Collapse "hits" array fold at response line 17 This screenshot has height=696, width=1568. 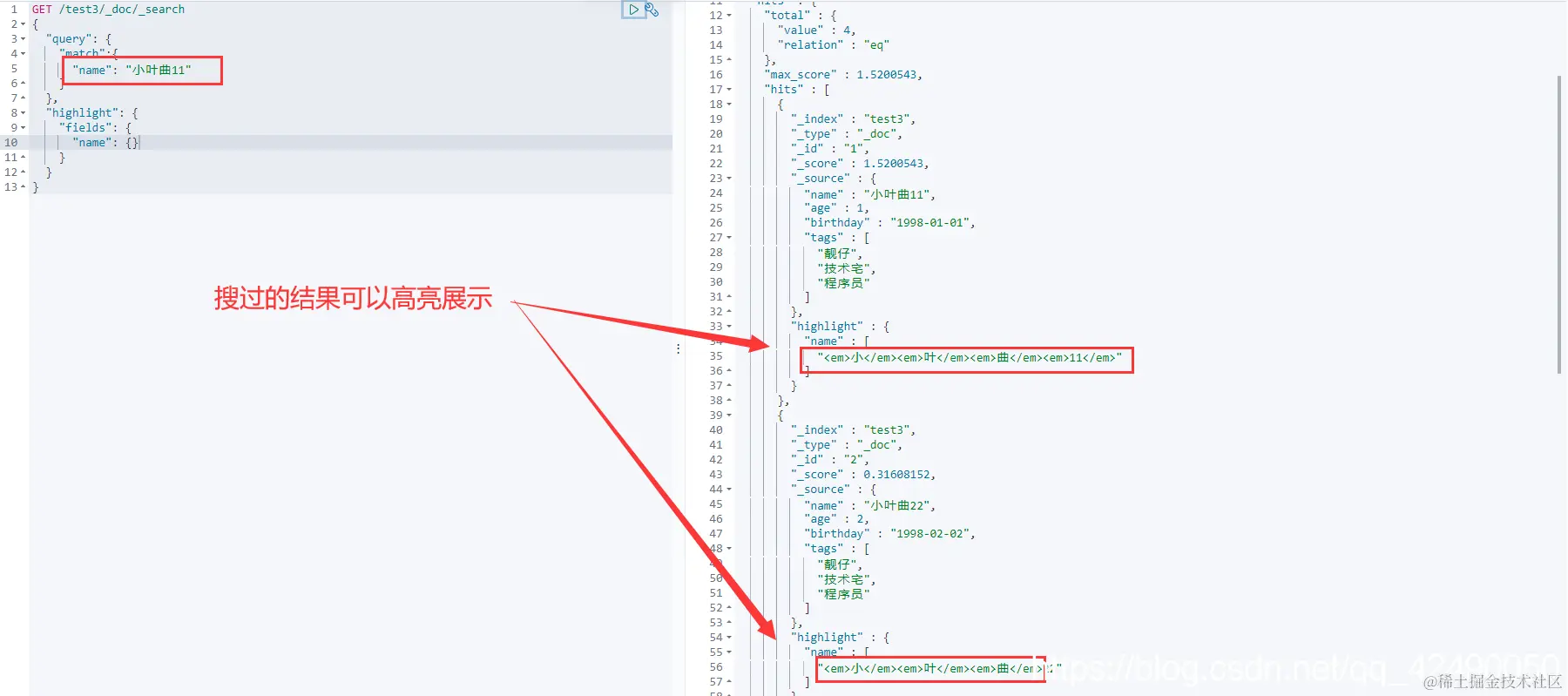pos(729,90)
